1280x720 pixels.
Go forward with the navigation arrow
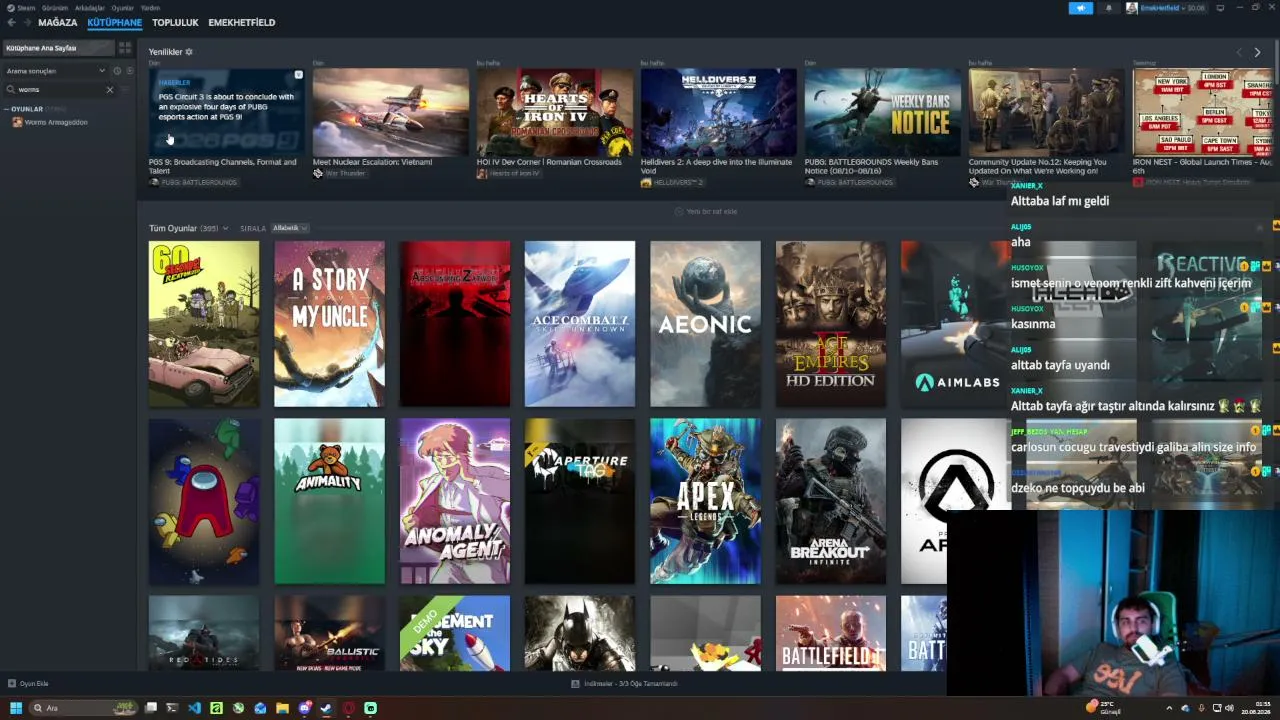coord(26,23)
